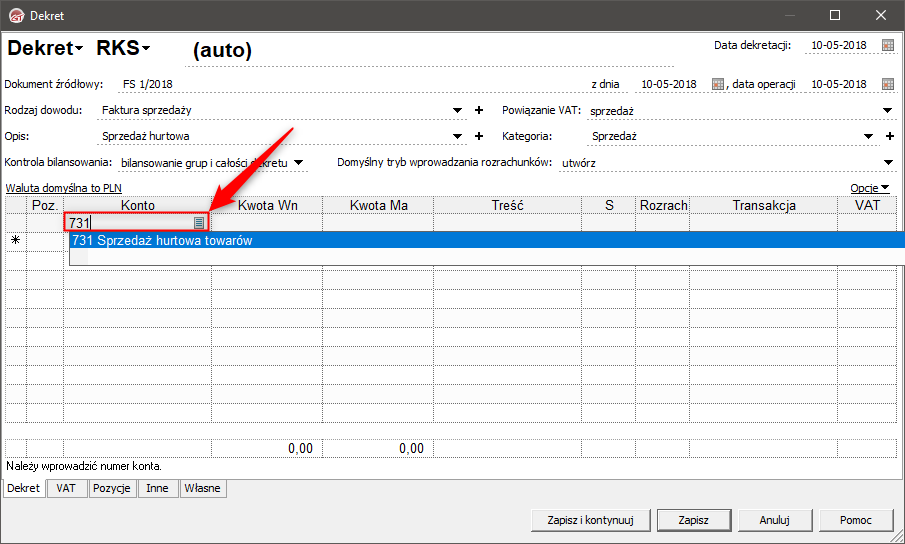Click the Dekret application icon in title bar
Image resolution: width=905 pixels, height=544 pixels.
click(x=16, y=16)
